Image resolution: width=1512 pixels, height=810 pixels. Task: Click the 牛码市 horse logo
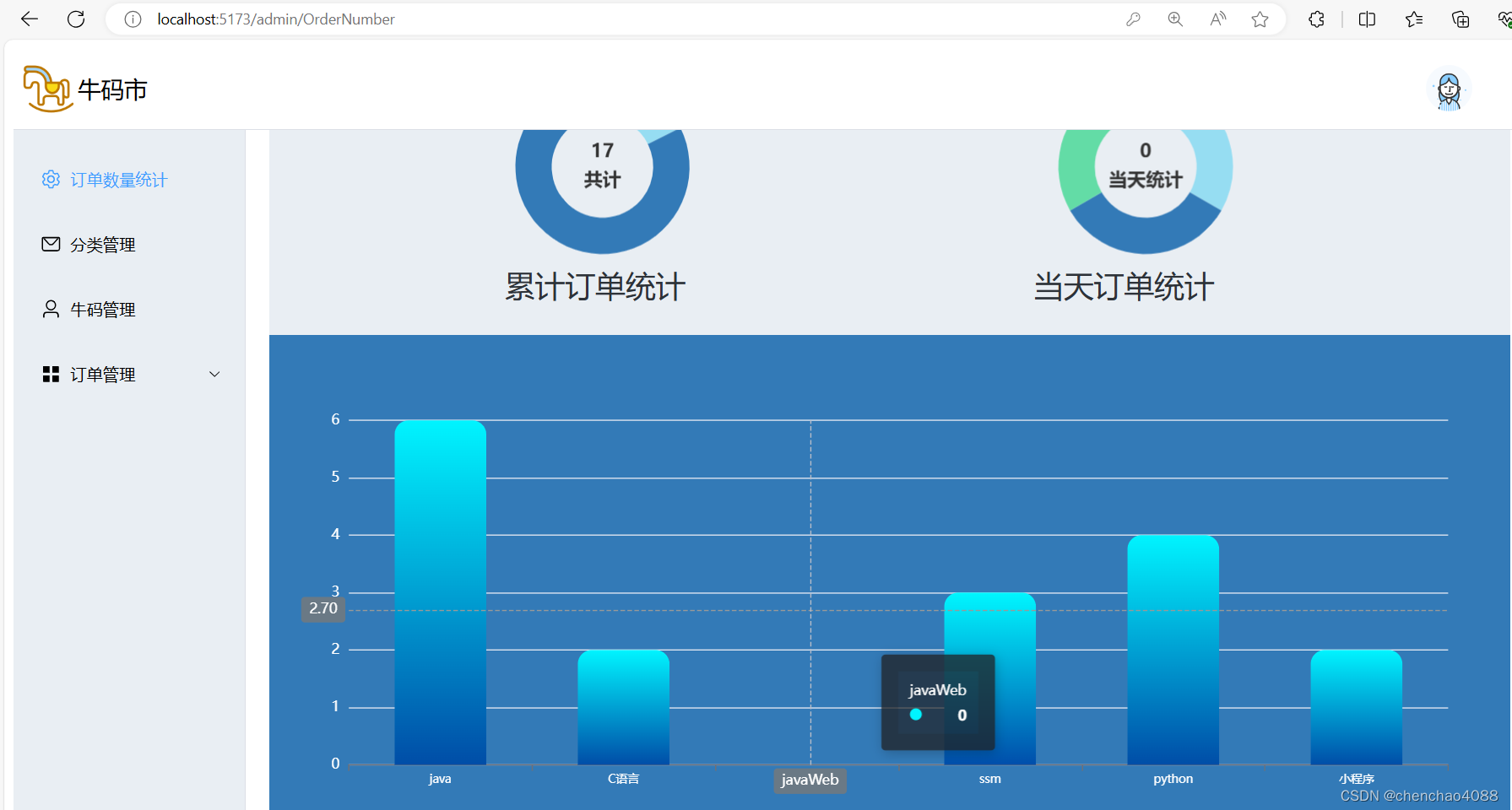(47, 89)
